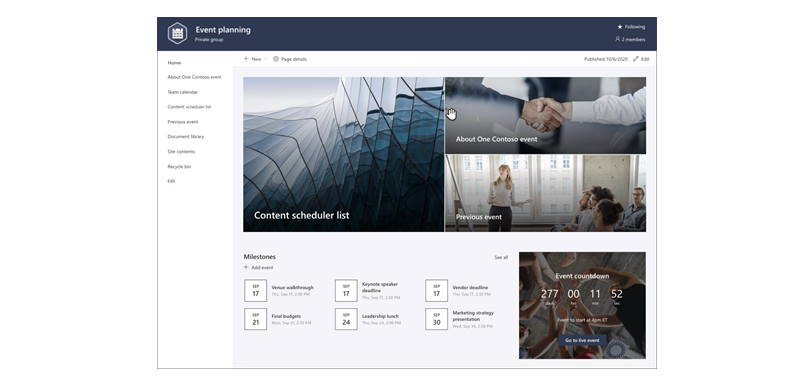Click the Edit pencil icon
Image resolution: width=800 pixels, height=380 pixels.
click(636, 59)
